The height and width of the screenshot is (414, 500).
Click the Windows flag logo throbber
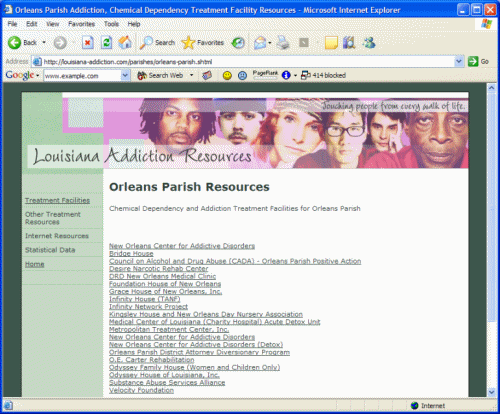click(x=486, y=24)
